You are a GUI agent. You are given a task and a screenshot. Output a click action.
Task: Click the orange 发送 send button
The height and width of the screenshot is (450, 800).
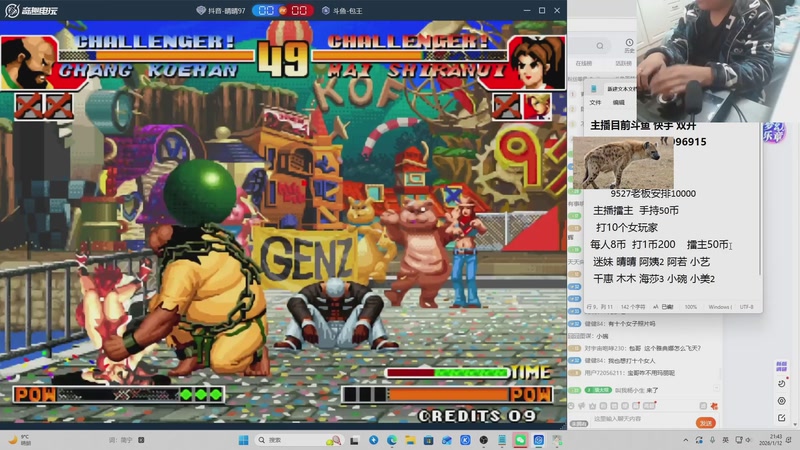point(706,423)
